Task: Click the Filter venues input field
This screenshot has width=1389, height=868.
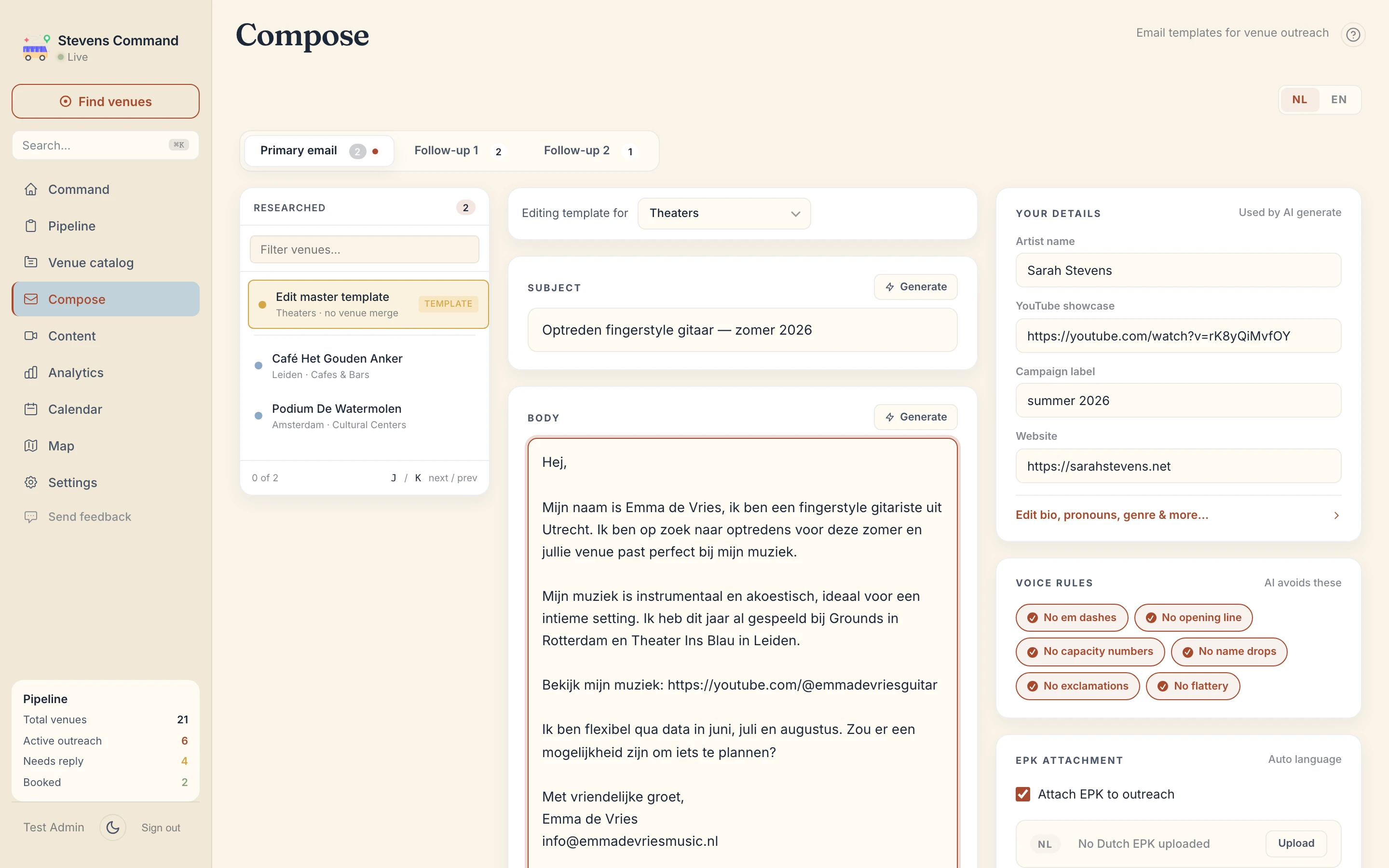Action: click(x=364, y=250)
